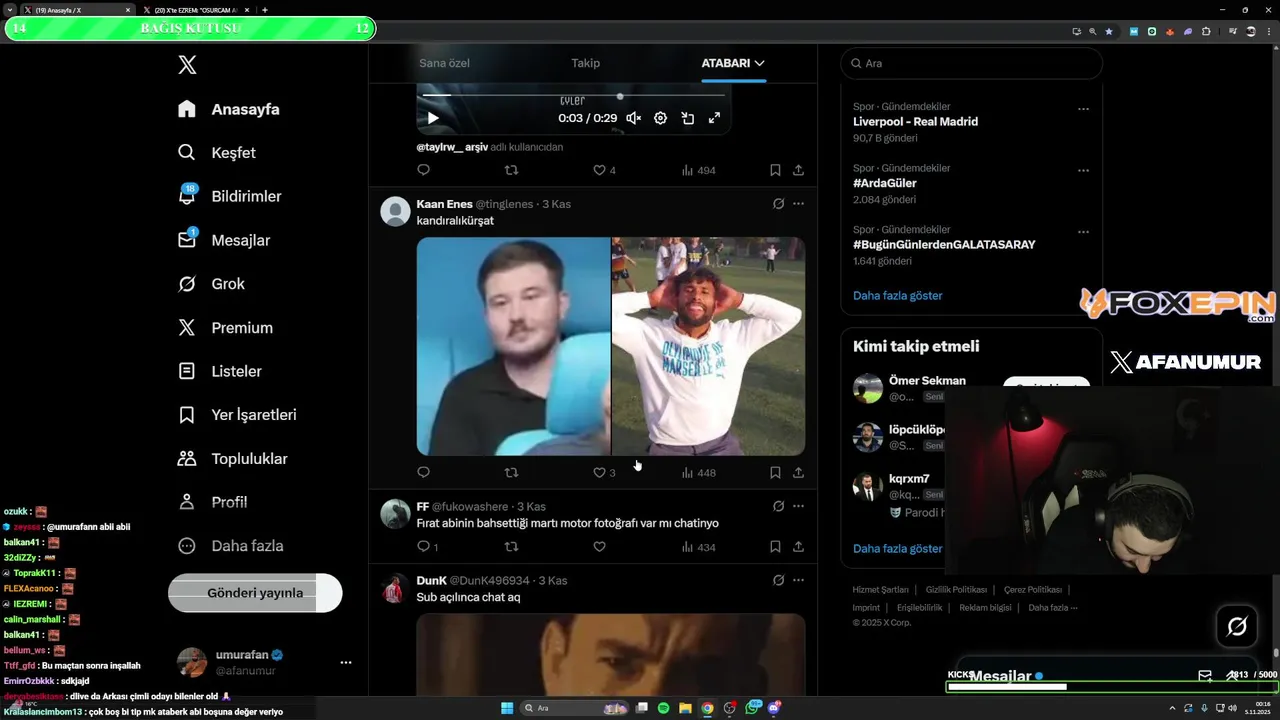This screenshot has width=1280, height=720.
Task: Open left image in Kaan Enes post
Action: tap(513, 346)
